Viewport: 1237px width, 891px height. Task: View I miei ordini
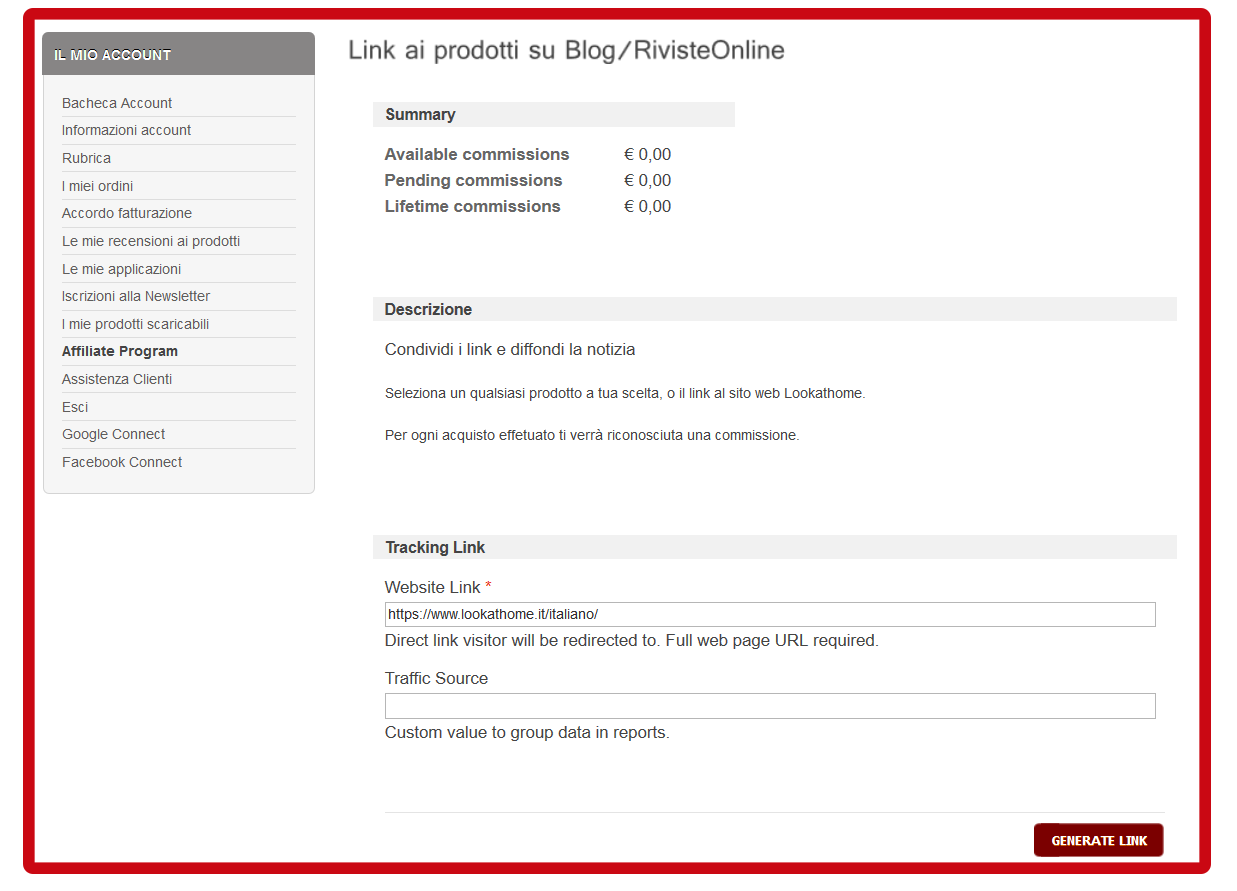pyautogui.click(x=97, y=186)
